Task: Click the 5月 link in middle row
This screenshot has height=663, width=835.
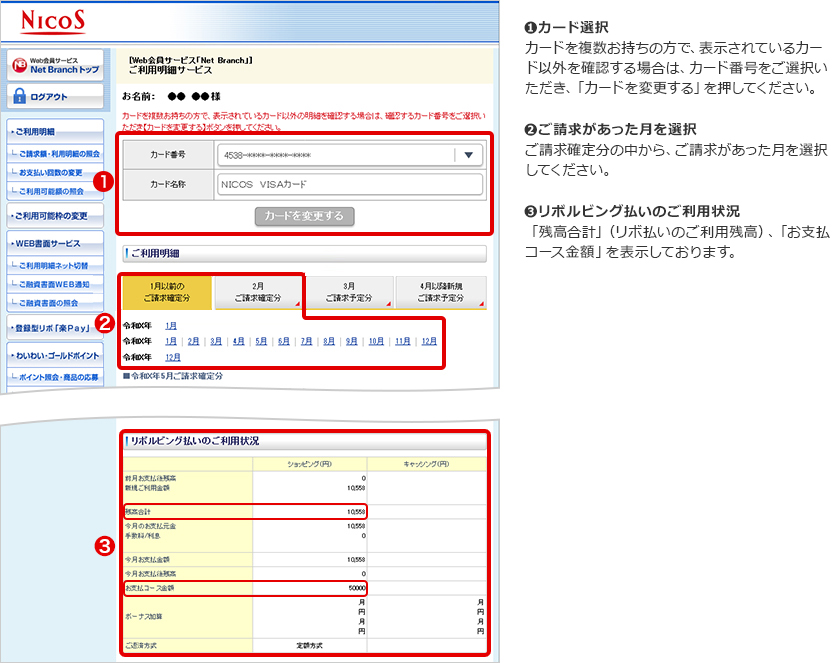Action: [x=261, y=341]
